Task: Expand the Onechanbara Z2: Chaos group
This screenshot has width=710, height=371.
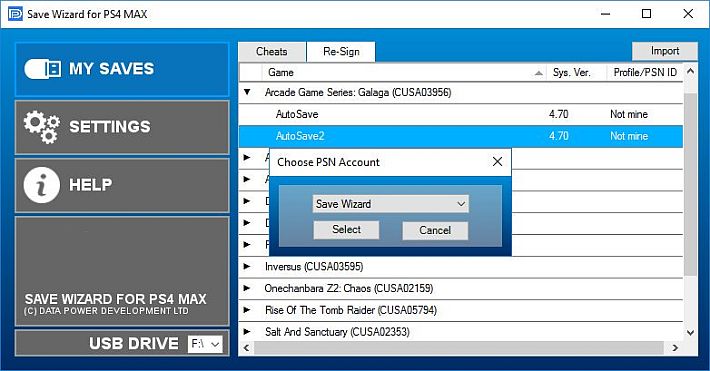Action: coord(247,288)
